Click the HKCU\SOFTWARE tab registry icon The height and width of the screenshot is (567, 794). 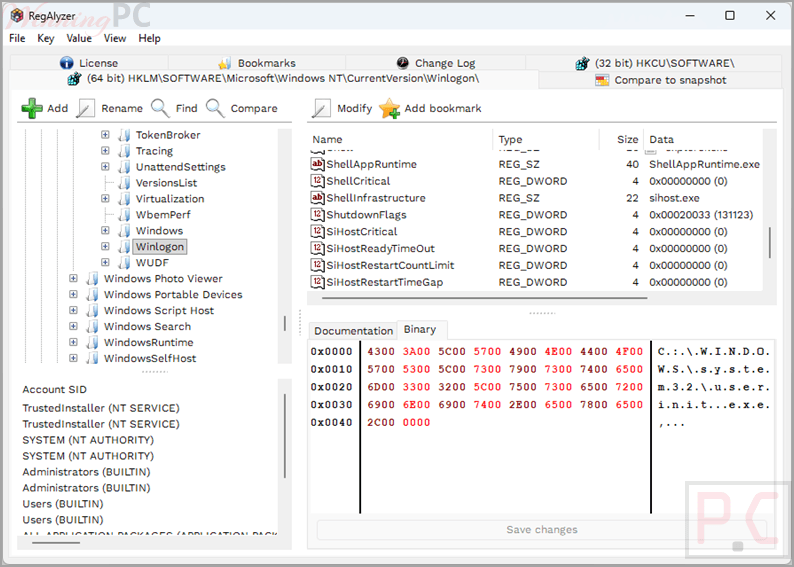coord(582,63)
